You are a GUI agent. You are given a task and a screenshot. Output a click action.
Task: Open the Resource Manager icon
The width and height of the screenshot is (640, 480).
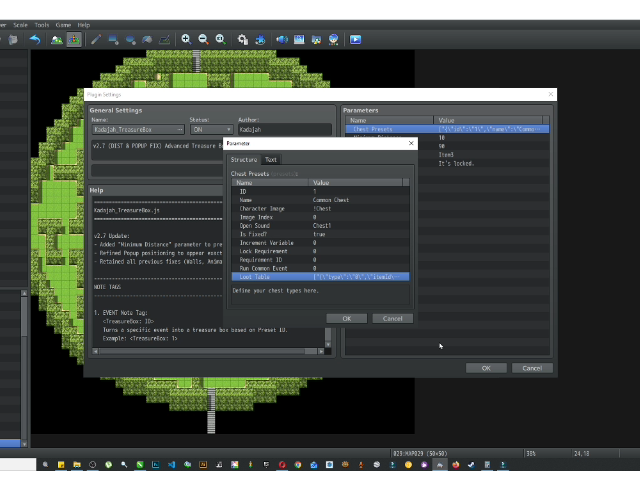tap(316, 40)
